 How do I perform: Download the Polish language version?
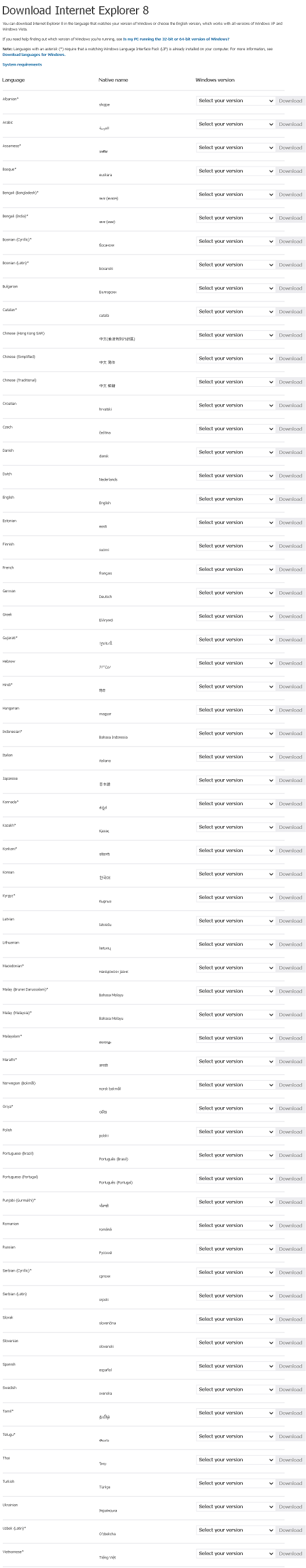pos(290,1132)
